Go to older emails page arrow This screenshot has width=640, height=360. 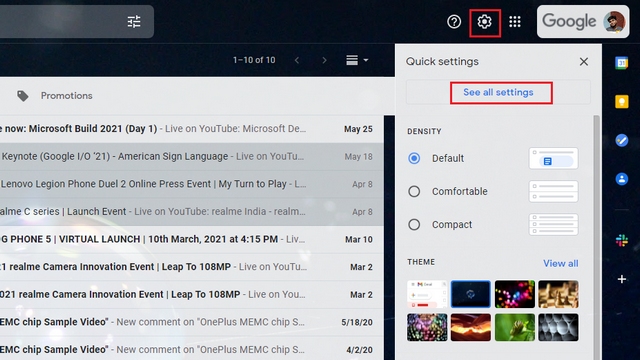pyautogui.click(x=324, y=60)
